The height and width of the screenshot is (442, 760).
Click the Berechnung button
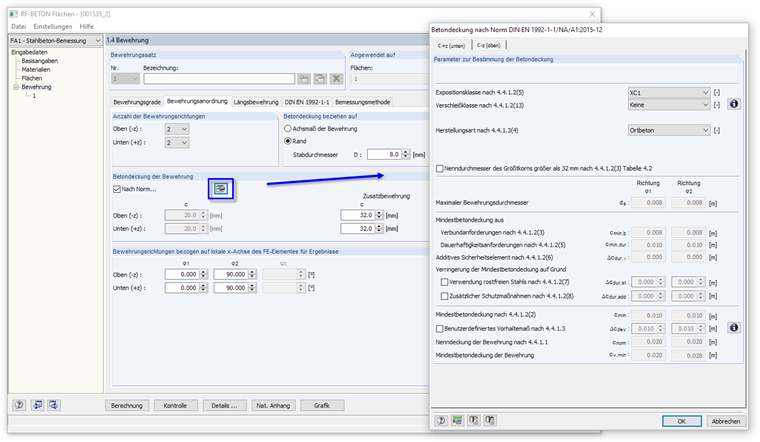[x=127, y=406]
